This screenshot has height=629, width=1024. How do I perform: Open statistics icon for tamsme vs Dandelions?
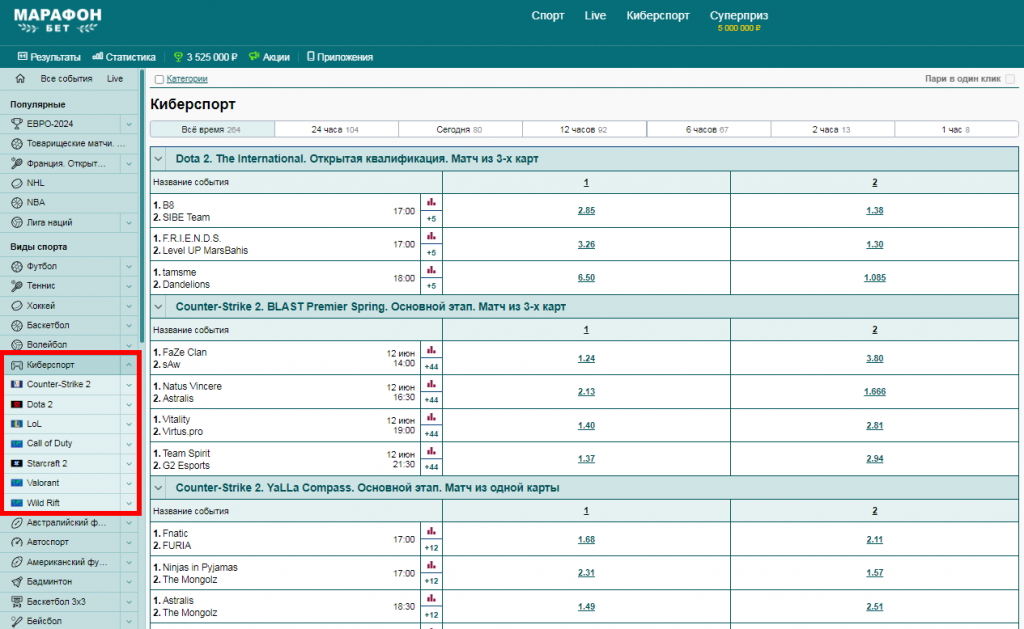coord(431,270)
